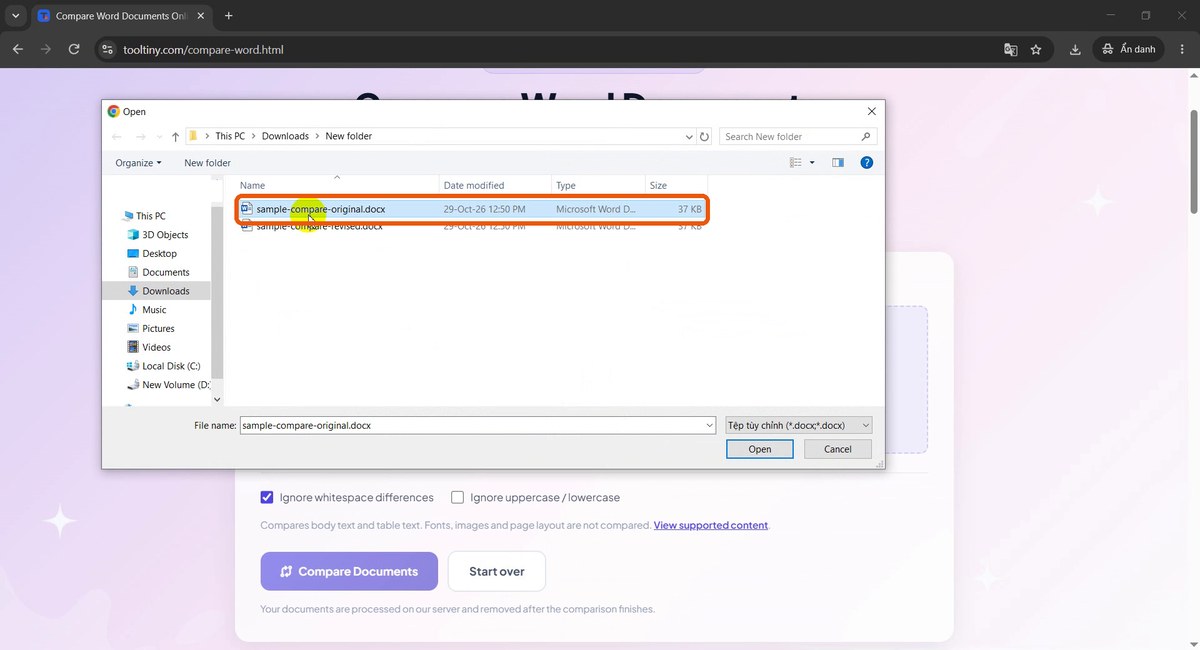Screen dimensions: 1200x650
Task: Go up one folder level
Action: tap(175, 137)
